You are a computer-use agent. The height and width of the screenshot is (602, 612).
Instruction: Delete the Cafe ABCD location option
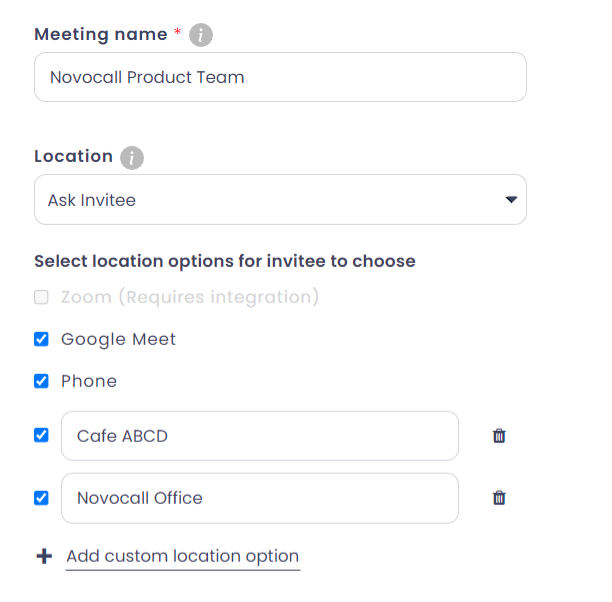tap(499, 436)
